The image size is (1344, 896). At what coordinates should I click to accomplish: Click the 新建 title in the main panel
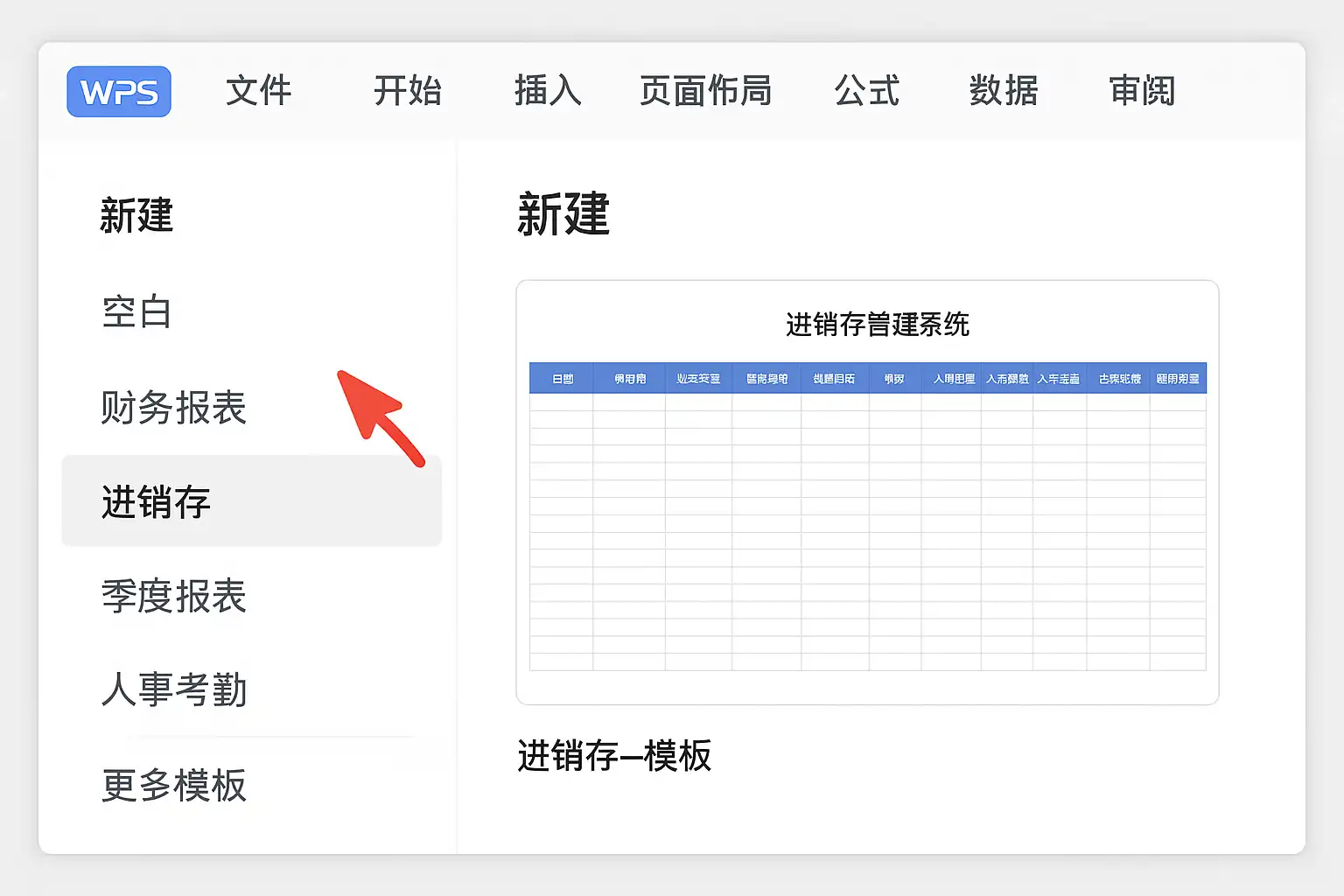[563, 214]
